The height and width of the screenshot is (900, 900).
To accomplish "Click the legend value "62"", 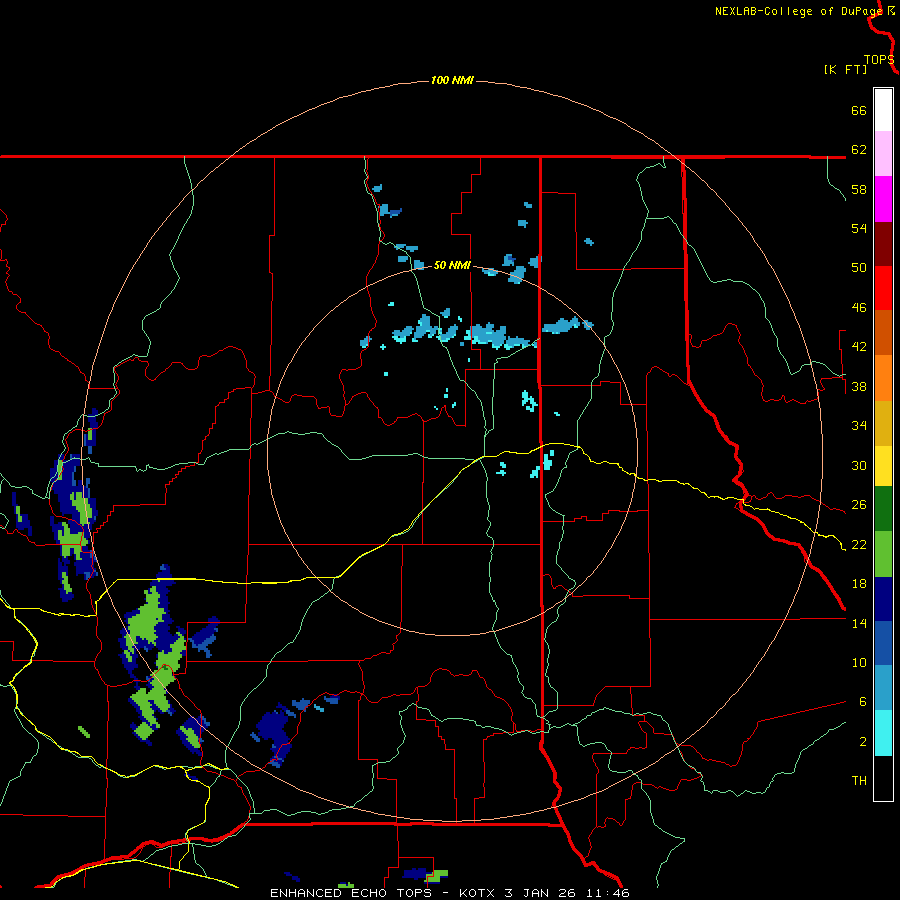I will coord(859,150).
